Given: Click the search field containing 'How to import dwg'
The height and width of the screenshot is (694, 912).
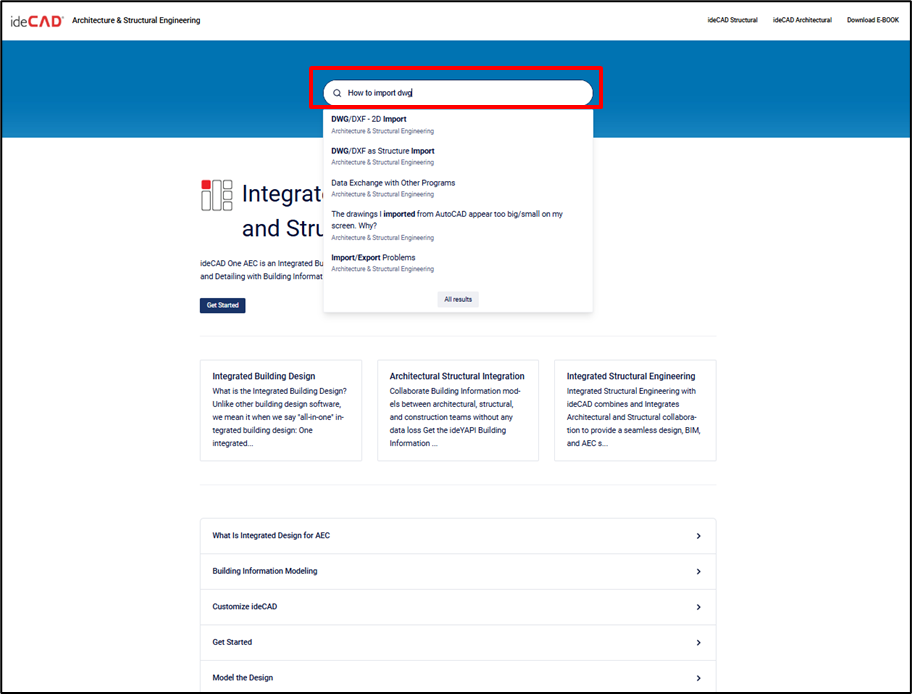Looking at the screenshot, I should [x=458, y=93].
